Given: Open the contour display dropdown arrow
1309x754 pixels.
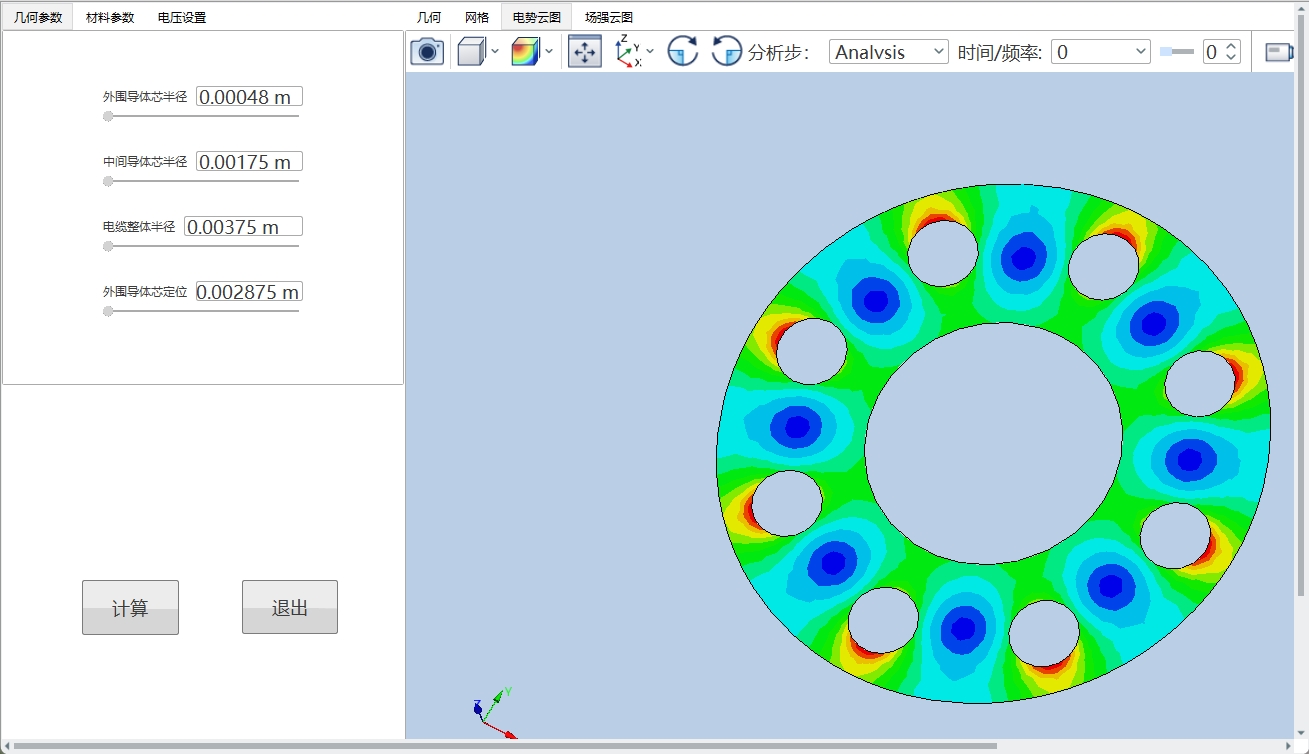Looking at the screenshot, I should pos(549,52).
